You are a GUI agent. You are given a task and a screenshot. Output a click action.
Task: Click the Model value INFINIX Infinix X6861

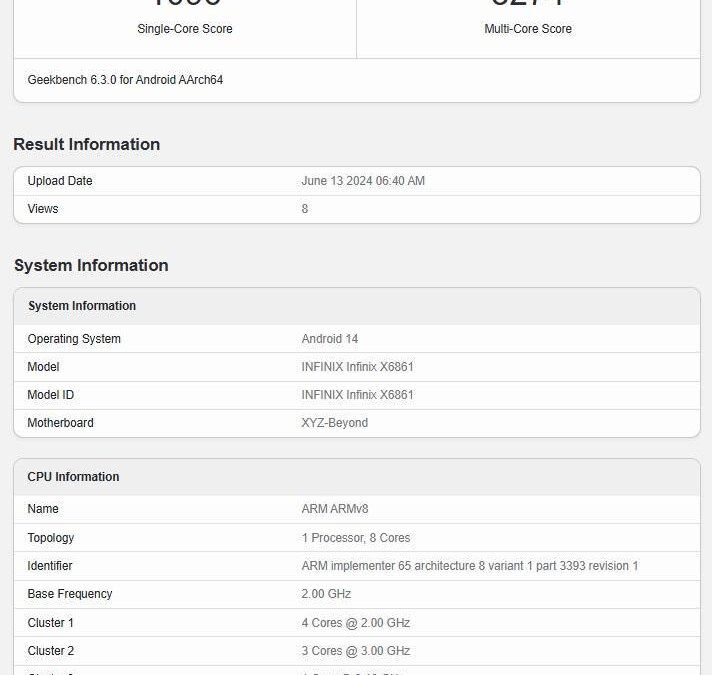pyautogui.click(x=357, y=367)
